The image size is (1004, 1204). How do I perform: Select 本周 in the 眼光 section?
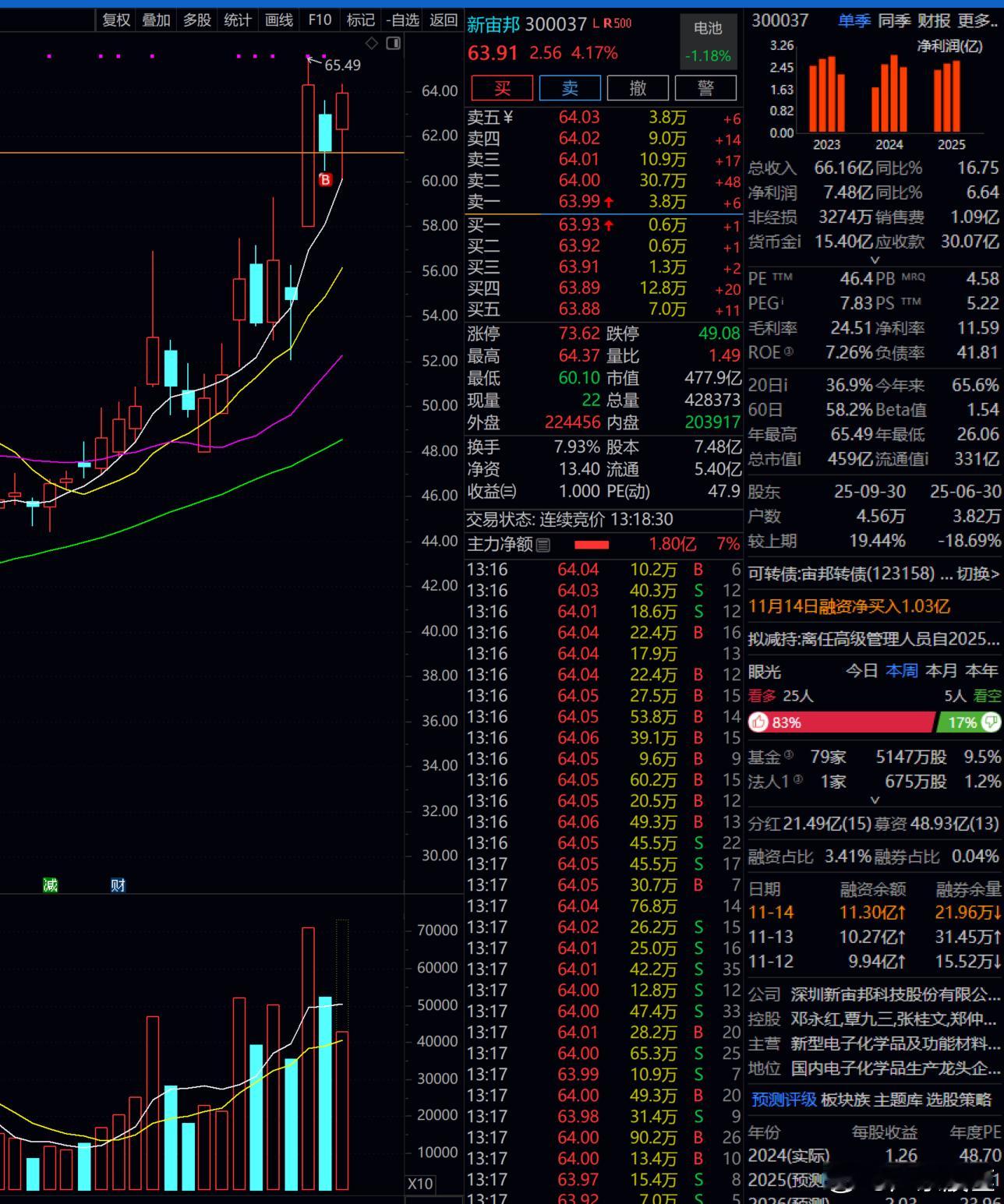pyautogui.click(x=902, y=671)
